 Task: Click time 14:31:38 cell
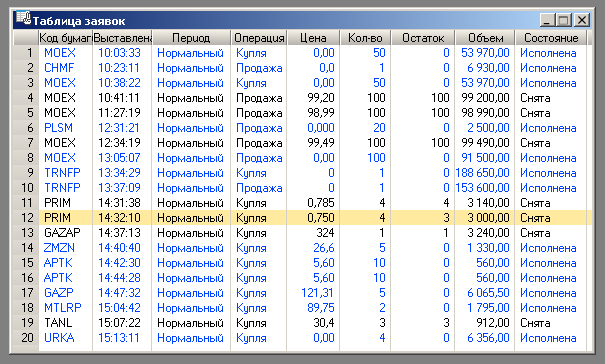click(x=119, y=203)
